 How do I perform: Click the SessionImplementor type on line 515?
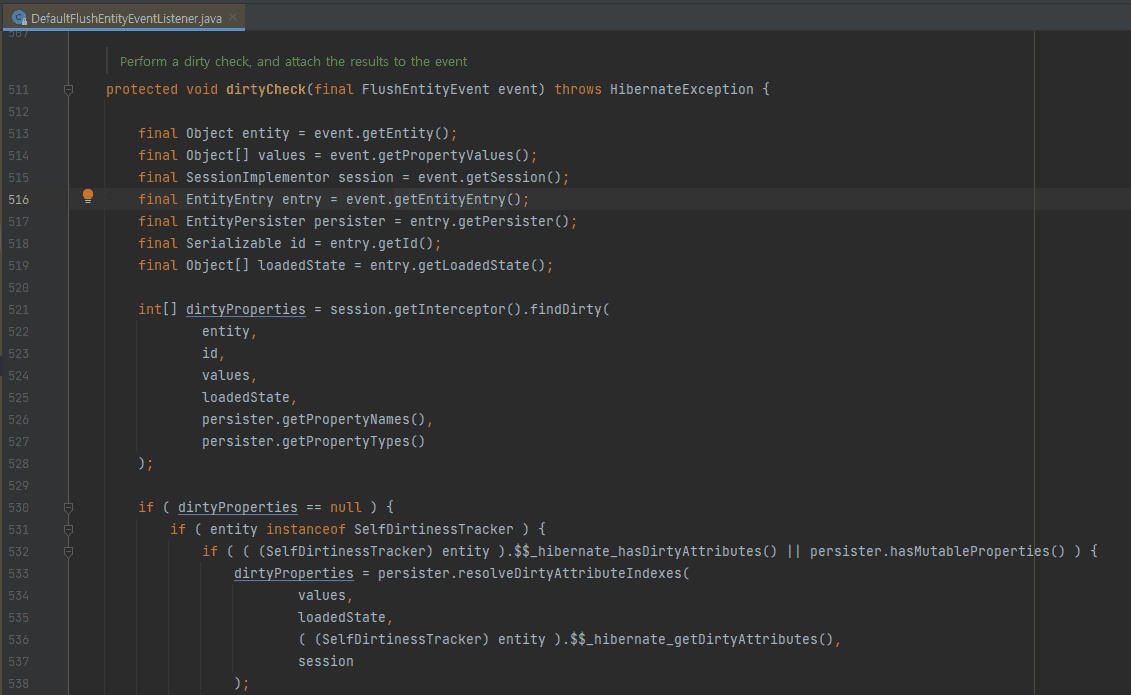(x=258, y=177)
